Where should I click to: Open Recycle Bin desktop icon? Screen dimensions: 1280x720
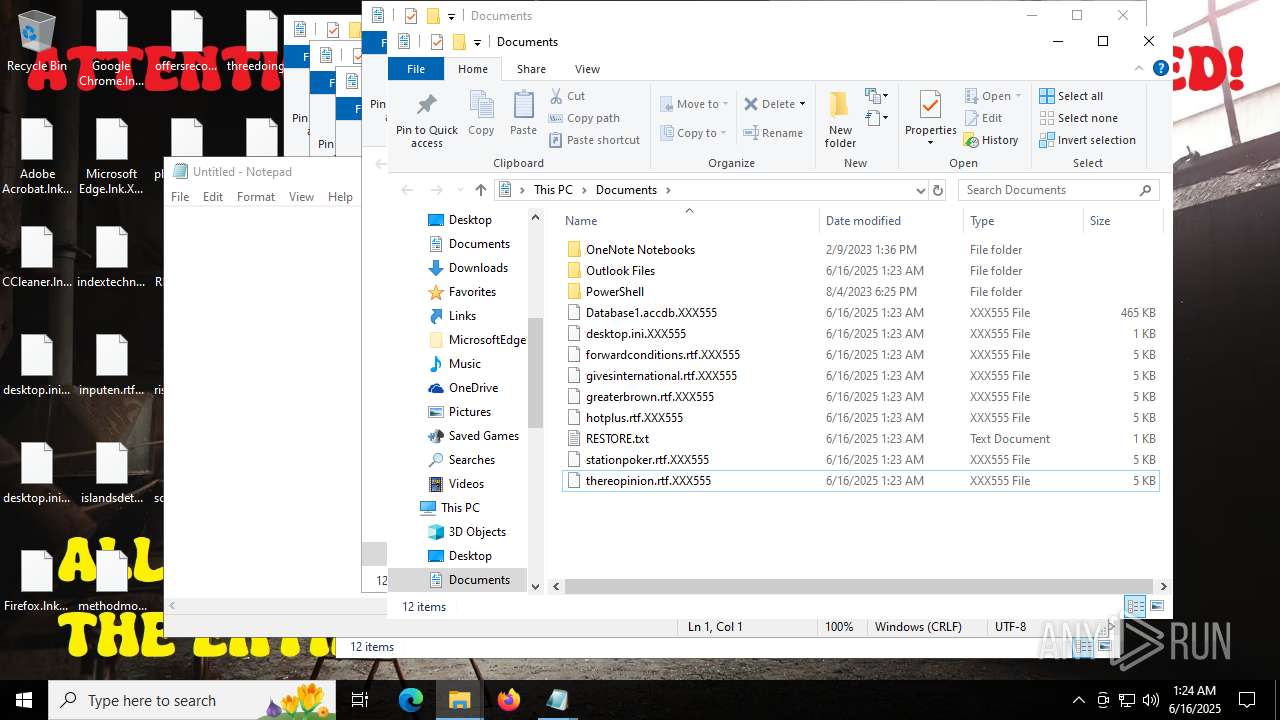click(x=37, y=42)
